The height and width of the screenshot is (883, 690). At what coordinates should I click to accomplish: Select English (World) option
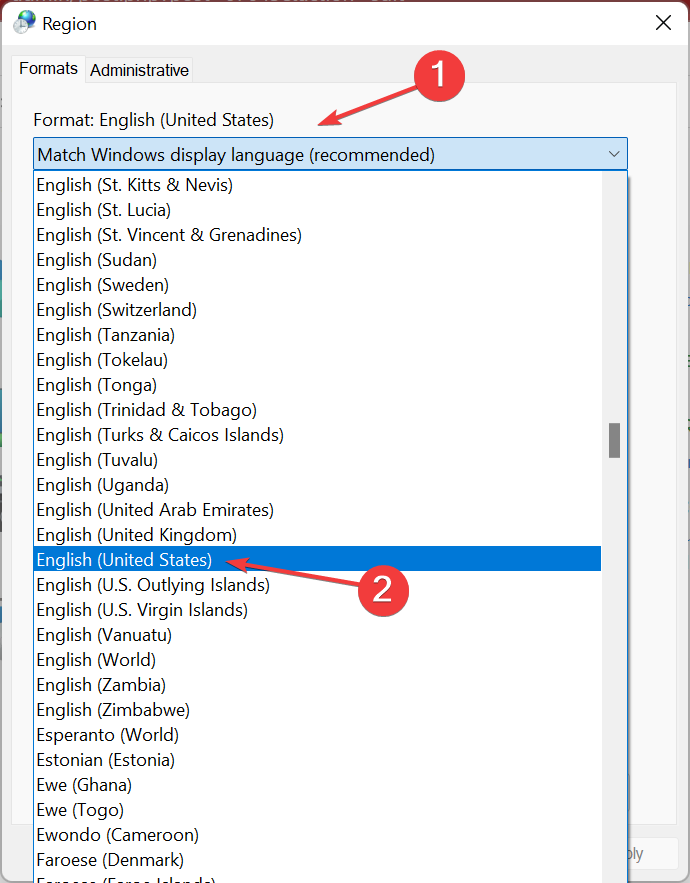(x=96, y=660)
